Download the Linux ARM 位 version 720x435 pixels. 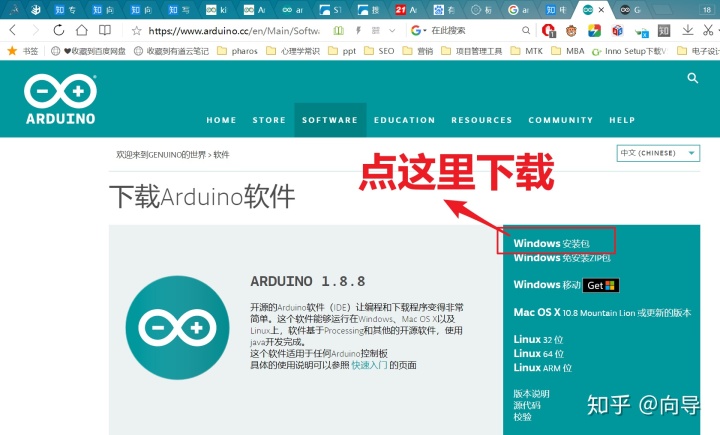(542, 367)
